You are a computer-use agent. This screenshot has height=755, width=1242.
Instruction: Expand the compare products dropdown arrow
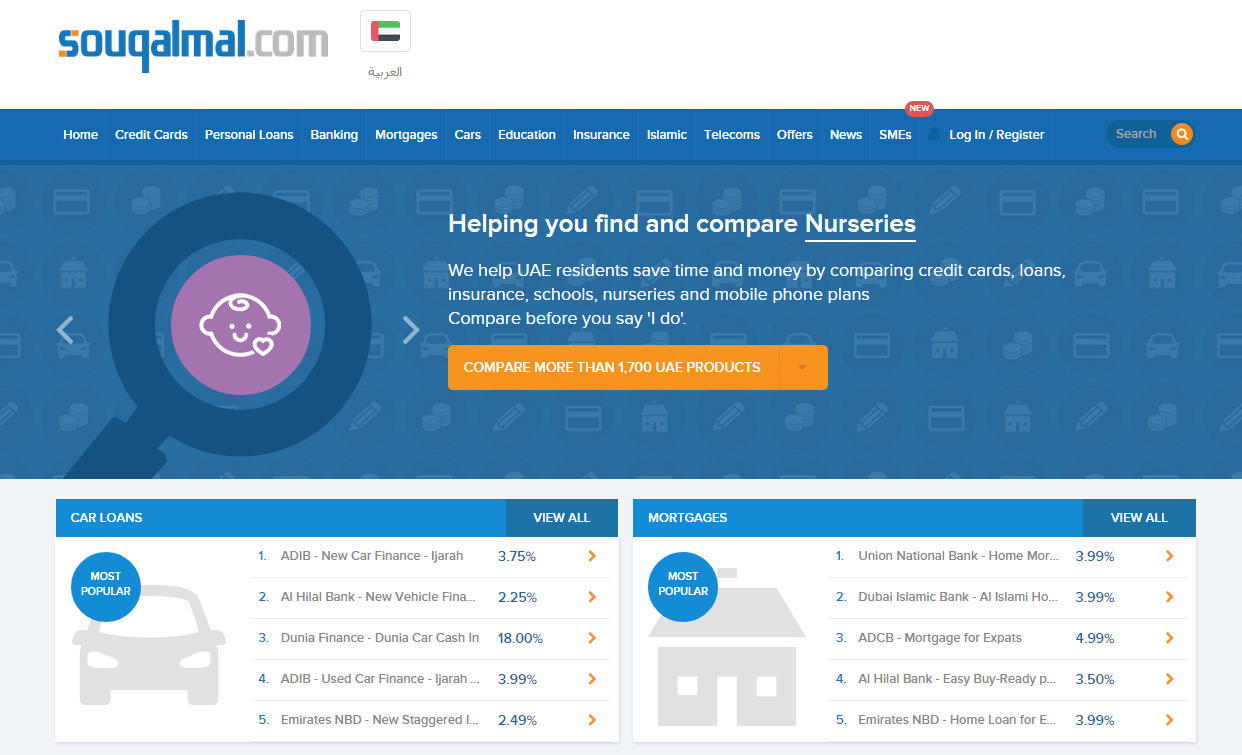pyautogui.click(x=802, y=367)
